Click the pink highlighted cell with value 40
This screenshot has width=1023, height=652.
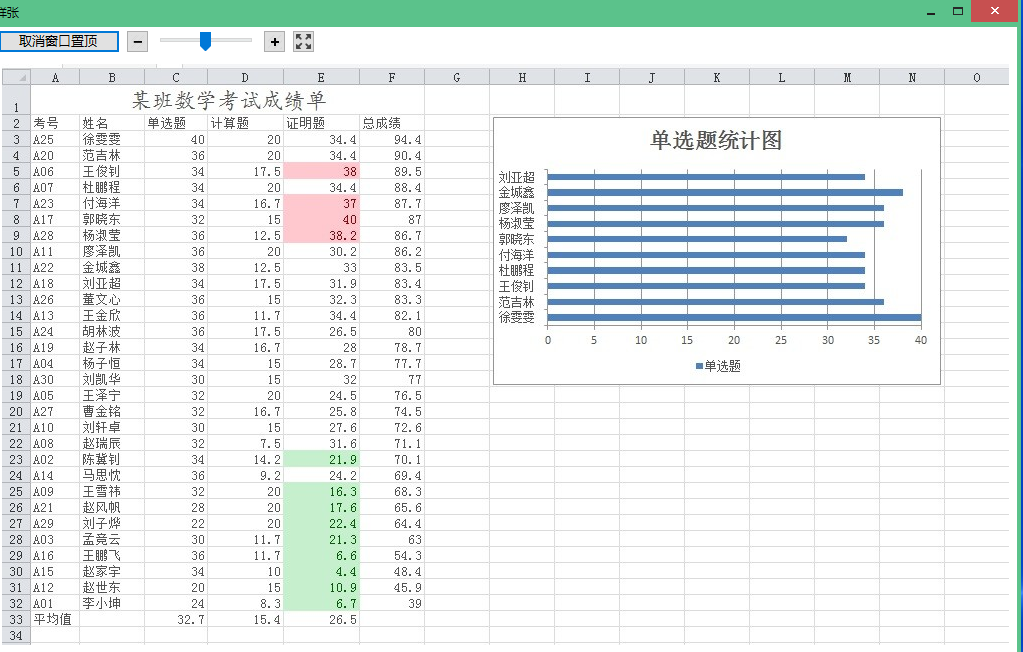[321, 219]
